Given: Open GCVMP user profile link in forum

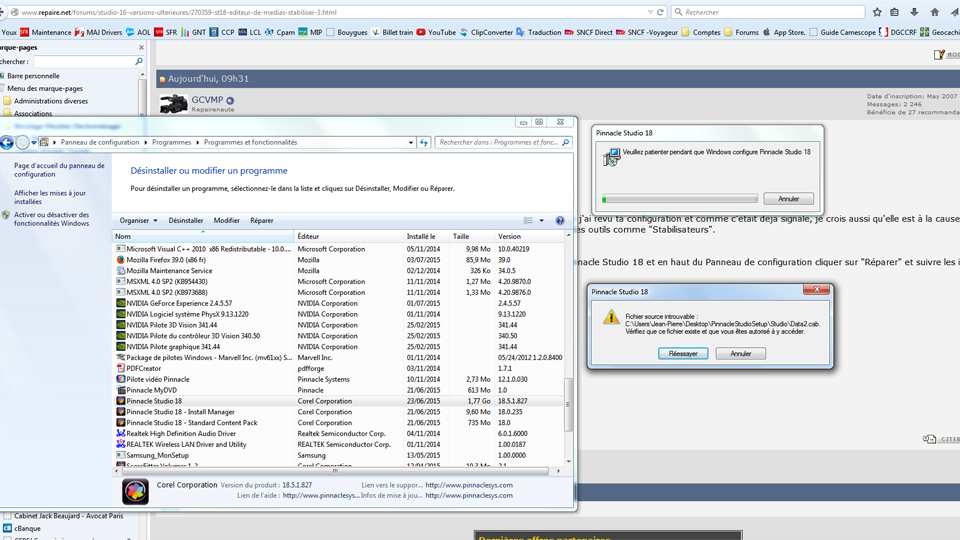Looking at the screenshot, I should (207, 100).
